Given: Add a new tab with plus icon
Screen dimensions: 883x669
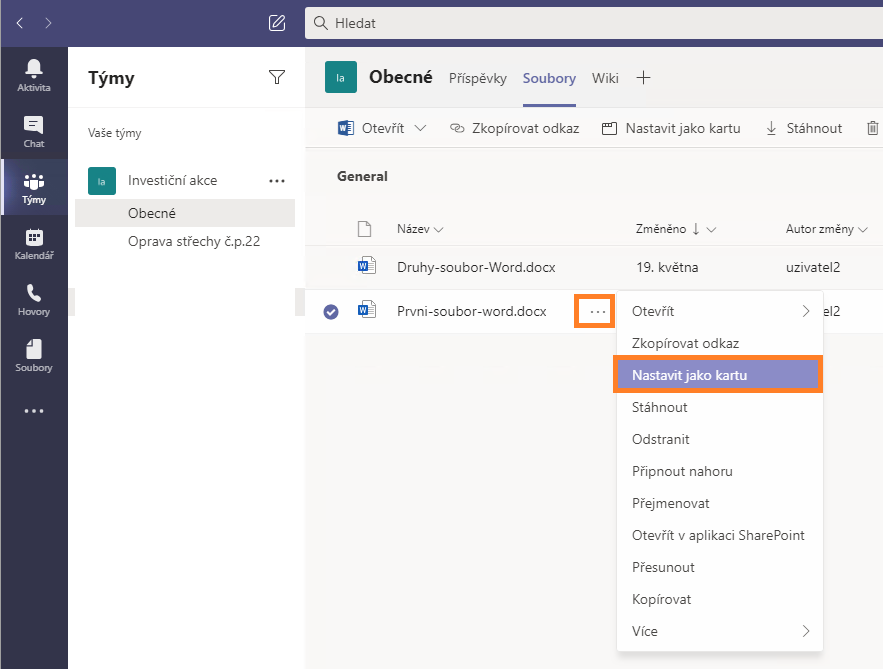Looking at the screenshot, I should tap(643, 78).
